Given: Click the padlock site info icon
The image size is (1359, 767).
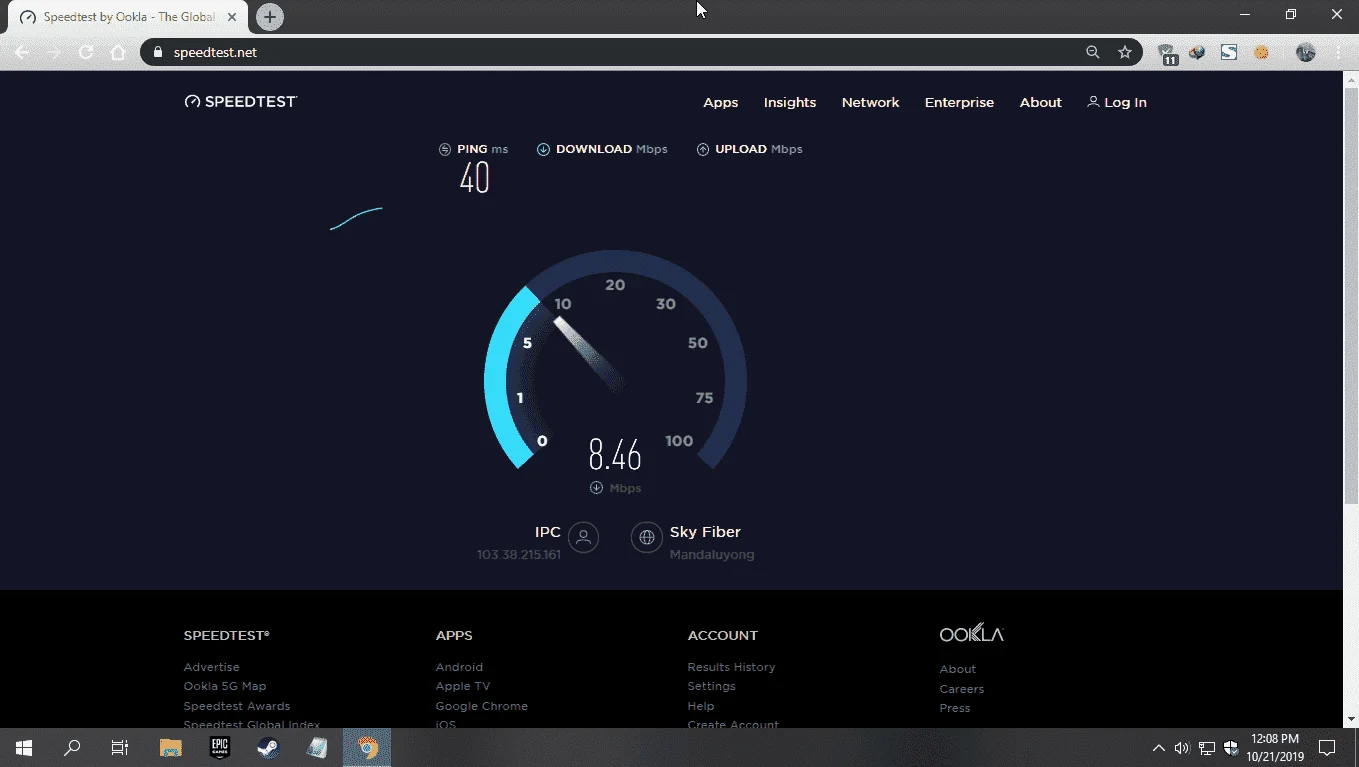Looking at the screenshot, I should coord(158,52).
